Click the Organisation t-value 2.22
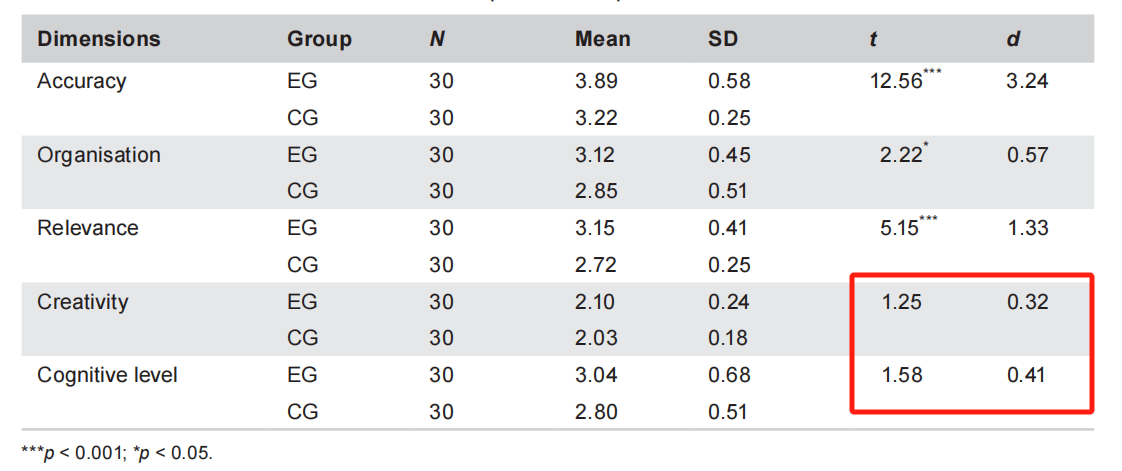 coord(902,155)
